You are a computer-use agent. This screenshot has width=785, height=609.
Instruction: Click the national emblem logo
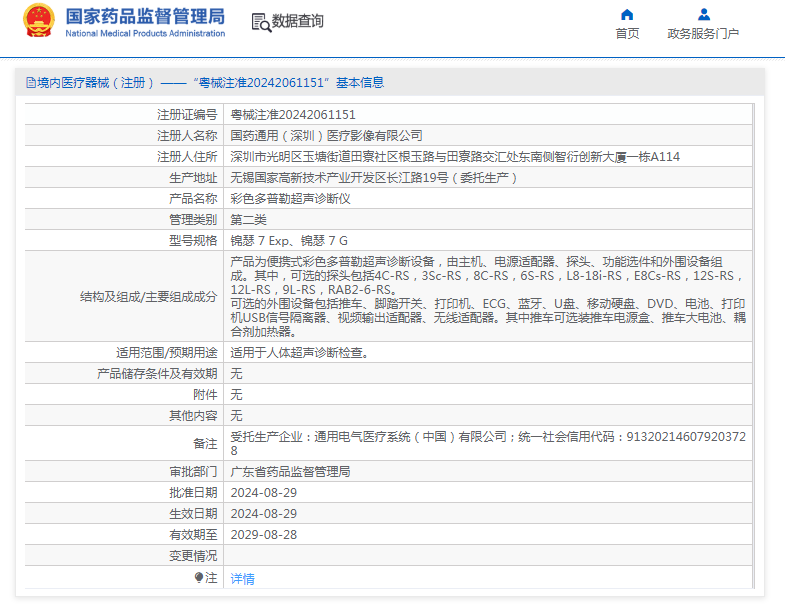coord(39,21)
